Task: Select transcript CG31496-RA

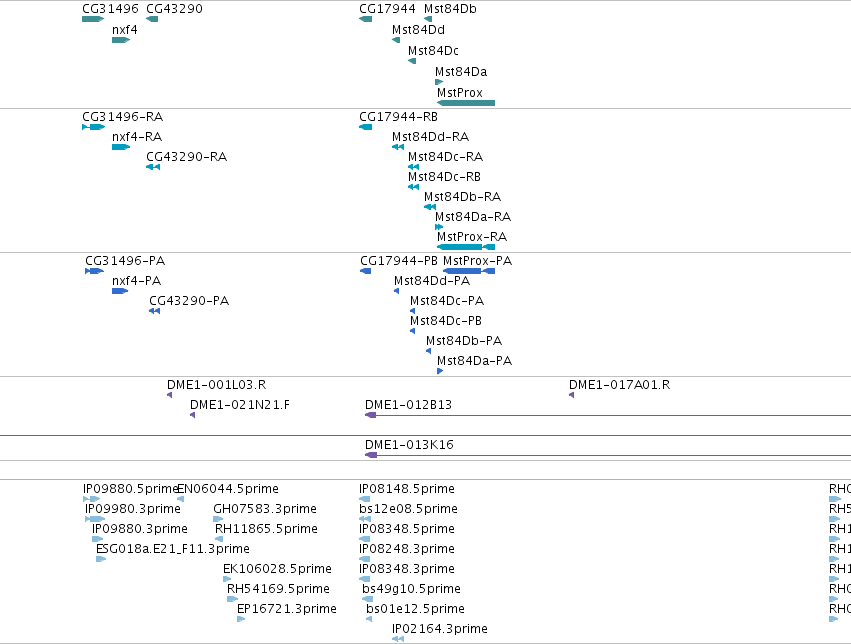Action: 123,117
